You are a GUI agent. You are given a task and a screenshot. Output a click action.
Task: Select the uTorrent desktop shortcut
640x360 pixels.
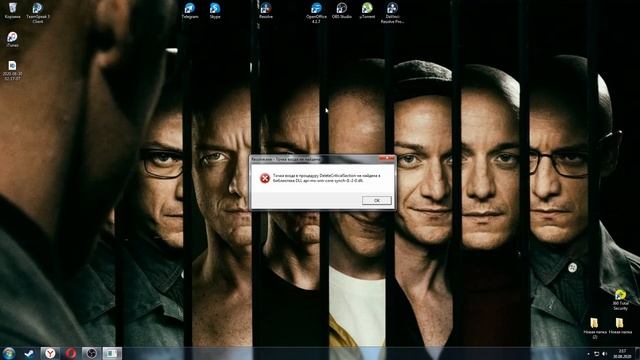point(367,11)
